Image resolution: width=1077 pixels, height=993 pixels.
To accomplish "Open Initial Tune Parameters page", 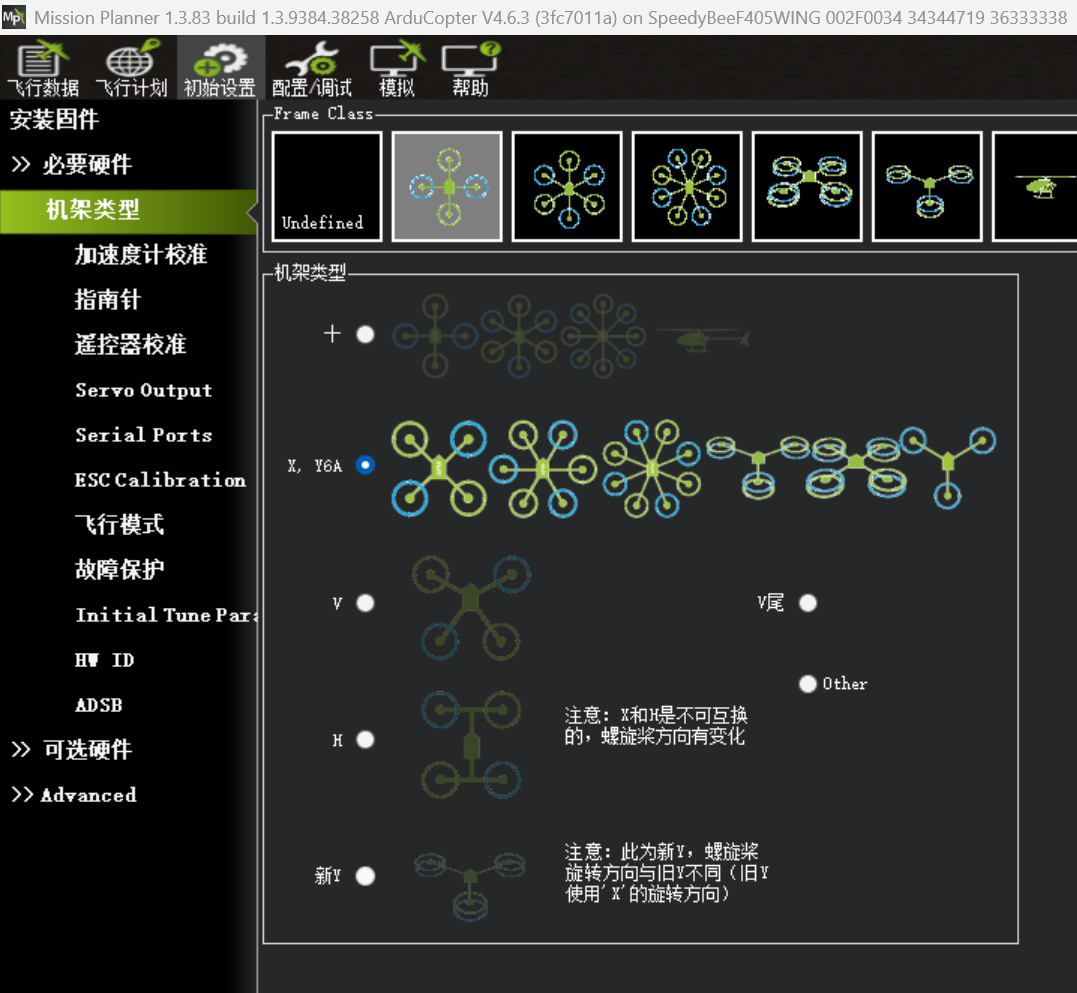I will click(166, 615).
